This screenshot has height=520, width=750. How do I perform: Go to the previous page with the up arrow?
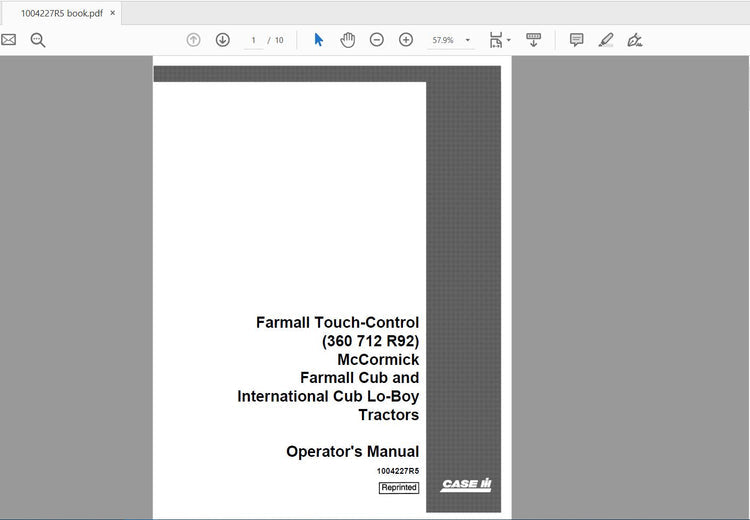[193, 40]
